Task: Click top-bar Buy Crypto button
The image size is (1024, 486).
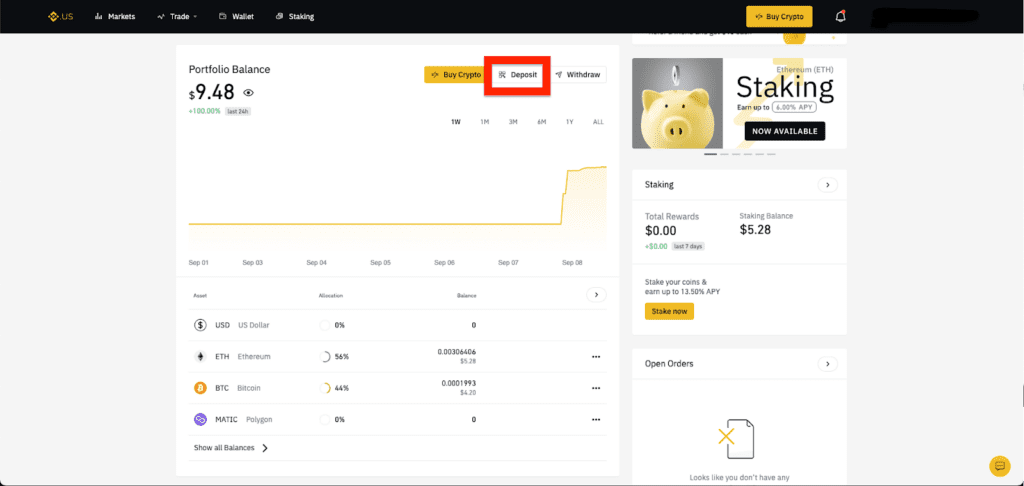Action: coord(779,16)
